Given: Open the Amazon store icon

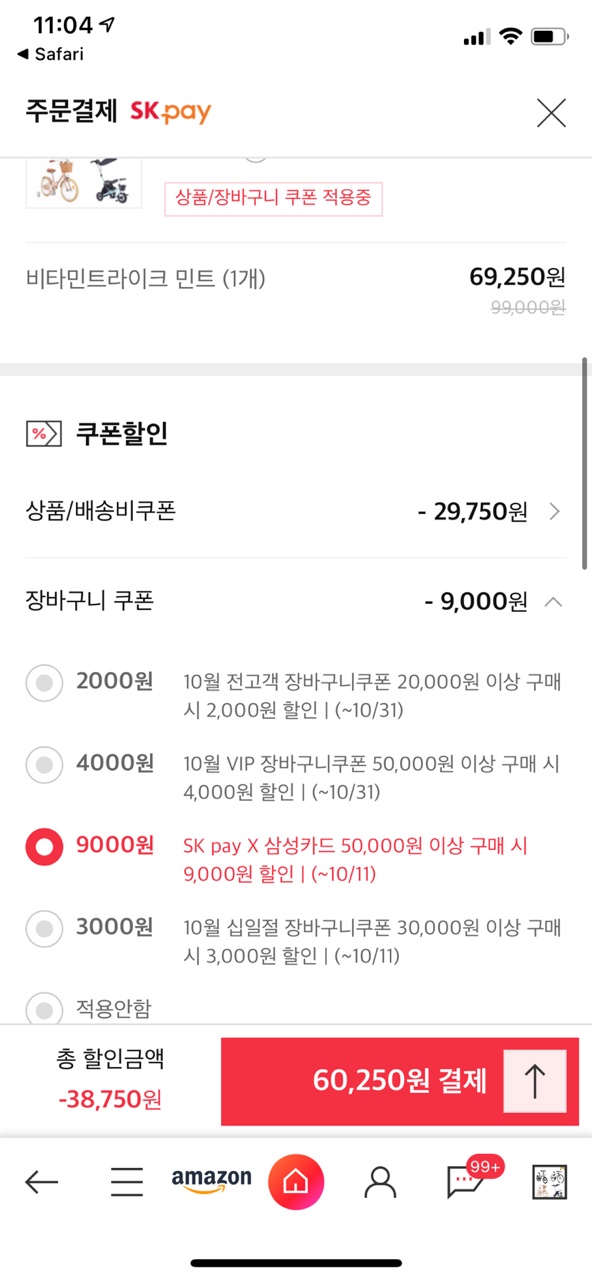Looking at the screenshot, I should [x=211, y=1181].
